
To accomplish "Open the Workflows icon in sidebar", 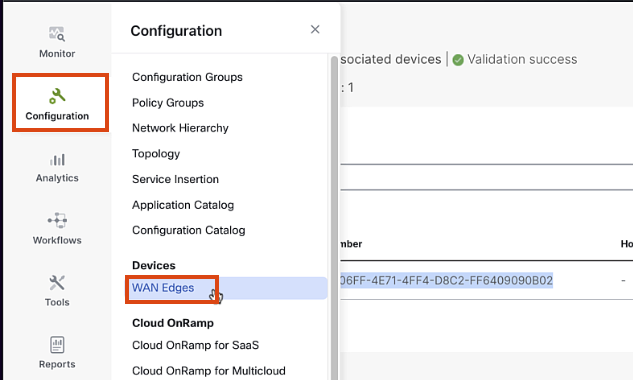I will click(x=57, y=220).
